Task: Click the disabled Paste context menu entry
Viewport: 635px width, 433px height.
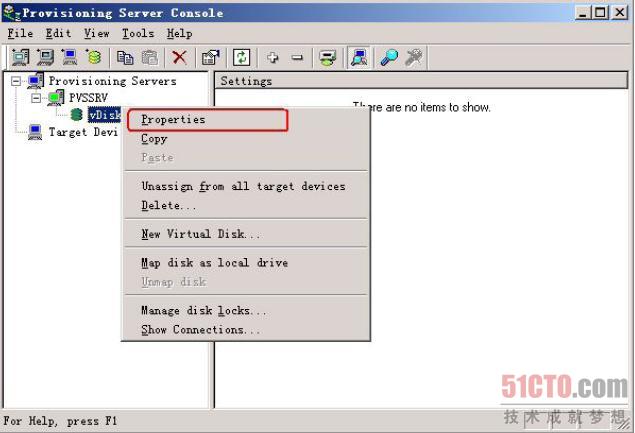Action: pos(245,158)
